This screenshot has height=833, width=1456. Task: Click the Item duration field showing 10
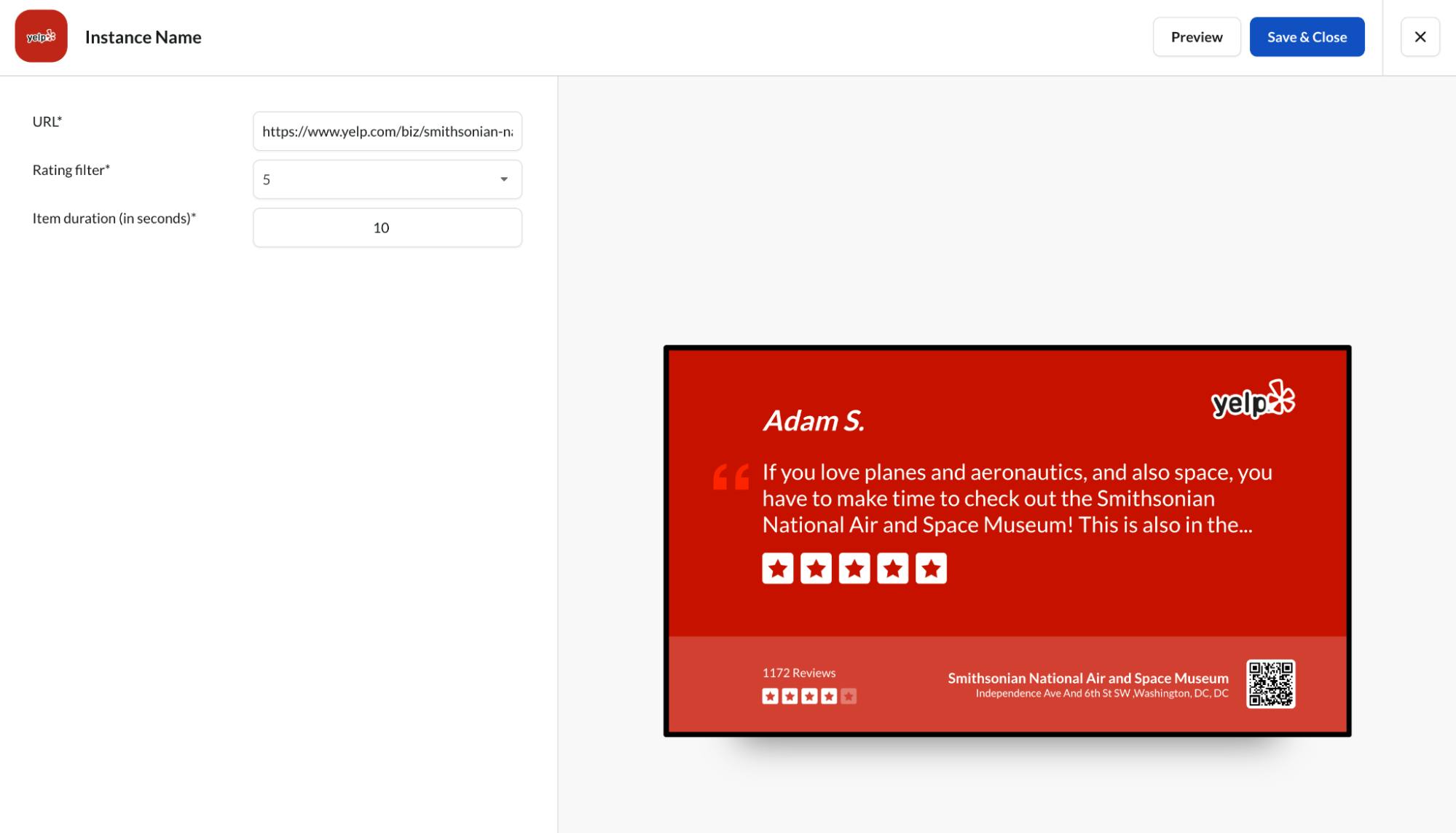point(387,227)
